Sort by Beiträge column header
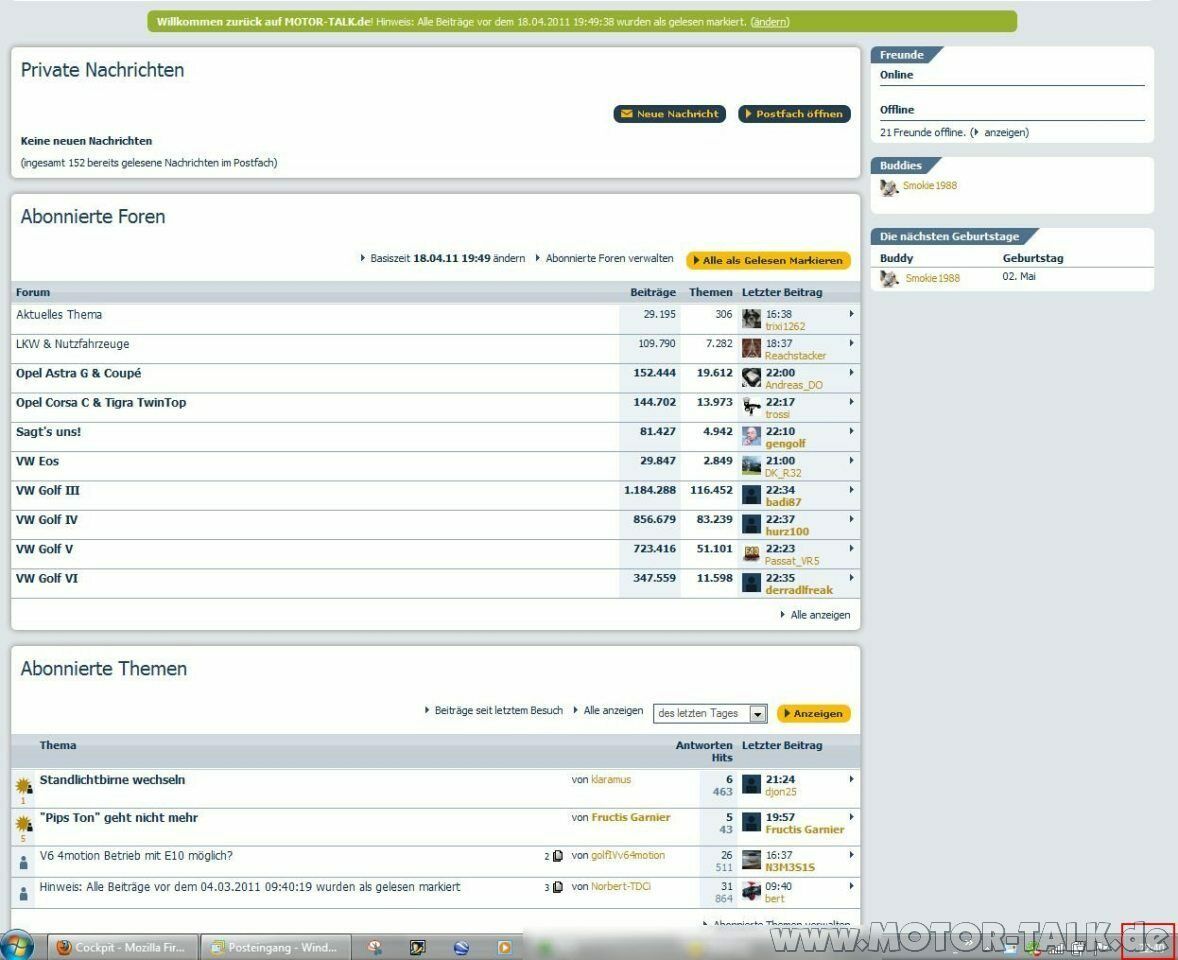The image size is (1178, 960). [x=652, y=292]
